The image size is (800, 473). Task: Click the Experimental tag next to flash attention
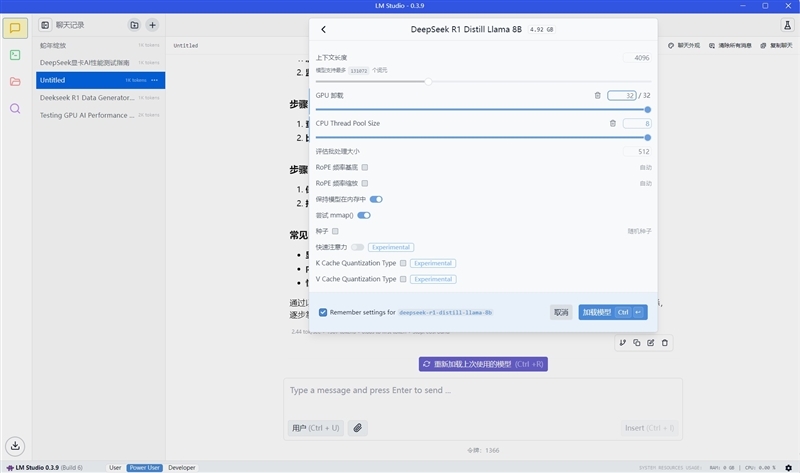391,247
